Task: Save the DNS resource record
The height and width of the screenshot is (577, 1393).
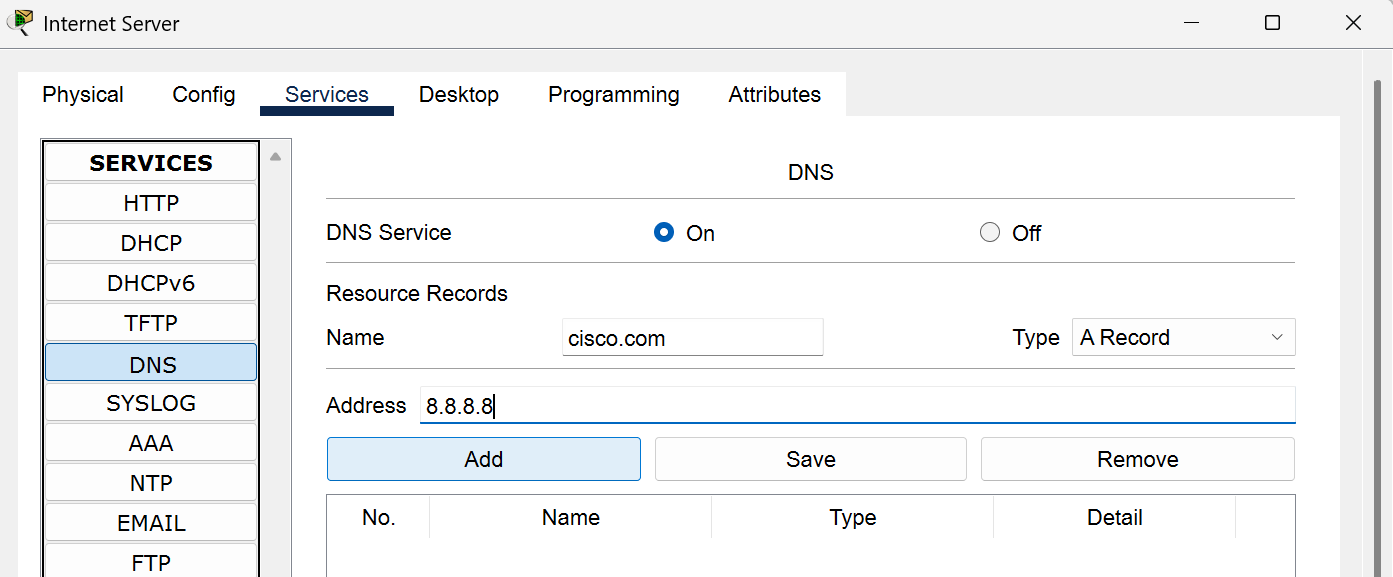Action: click(x=810, y=459)
